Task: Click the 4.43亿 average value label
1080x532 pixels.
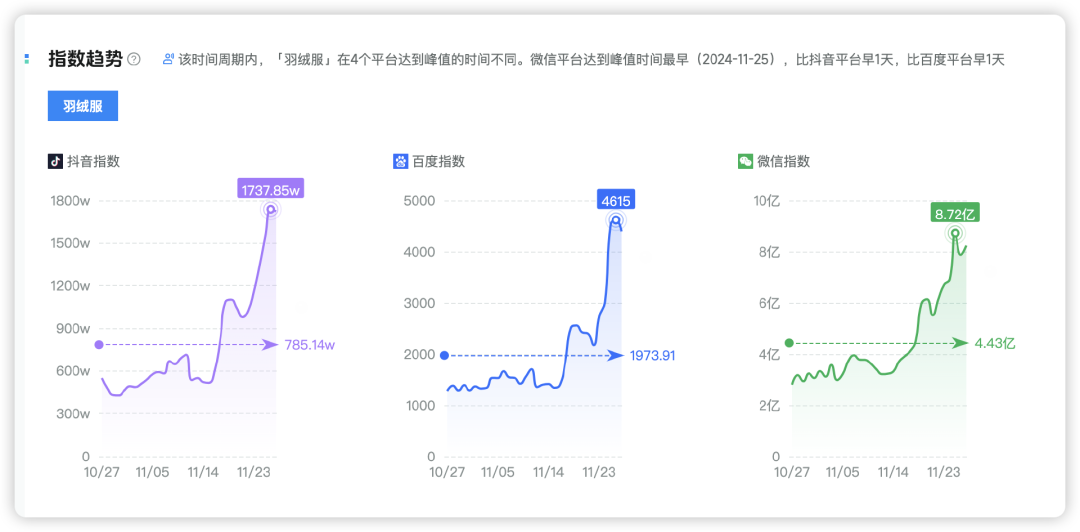Action: 995,343
